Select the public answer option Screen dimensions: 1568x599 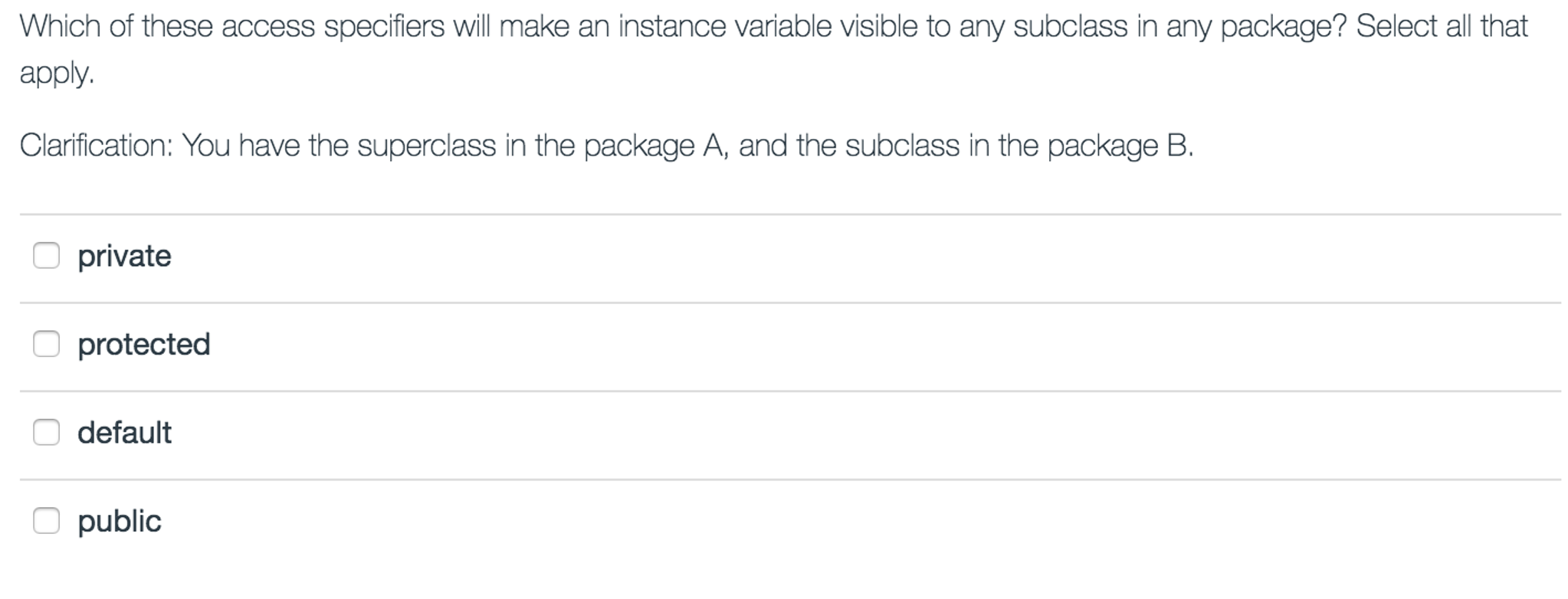point(120,521)
